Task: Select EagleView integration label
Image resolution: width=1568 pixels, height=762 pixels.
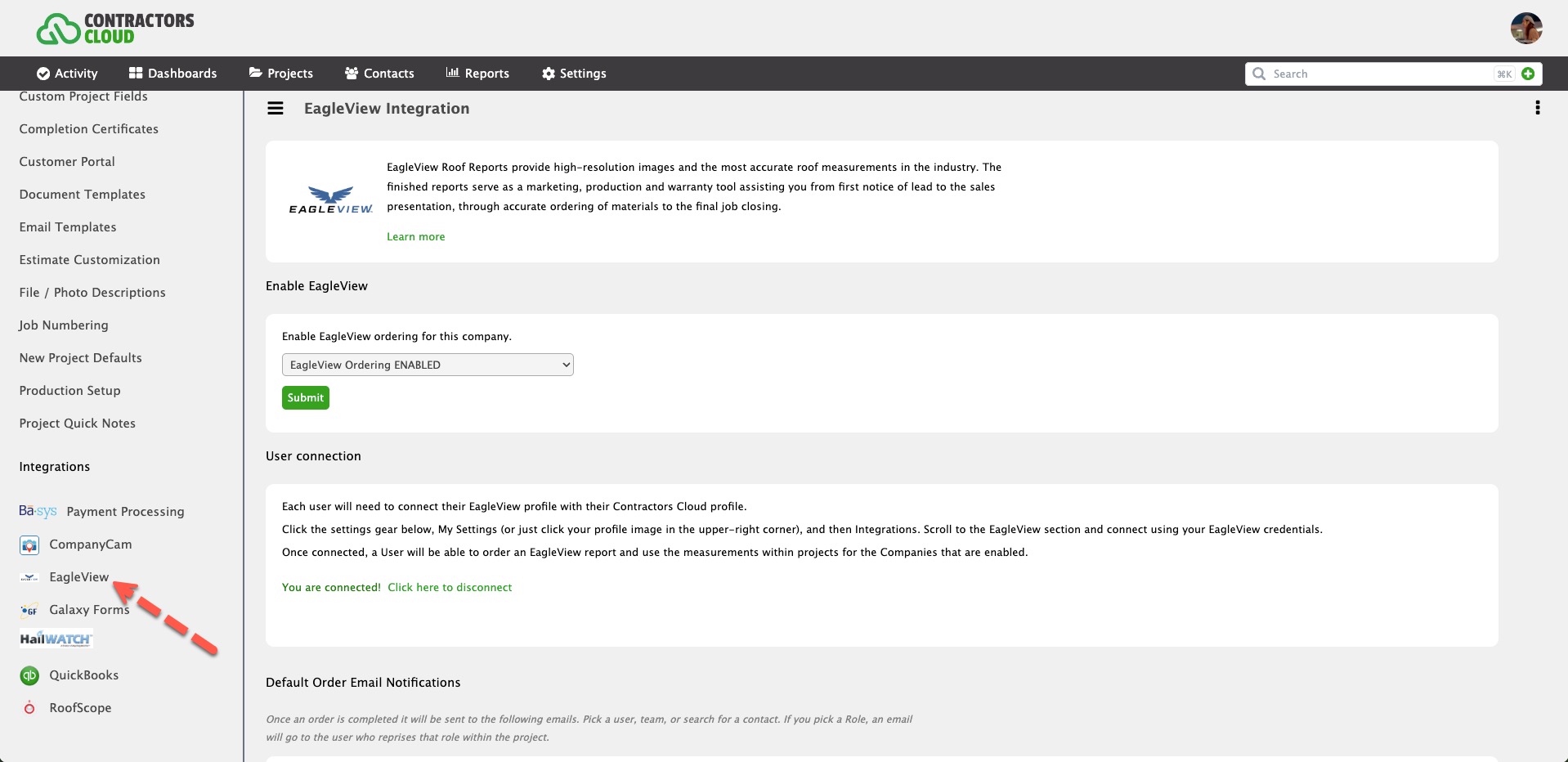Action: (79, 577)
